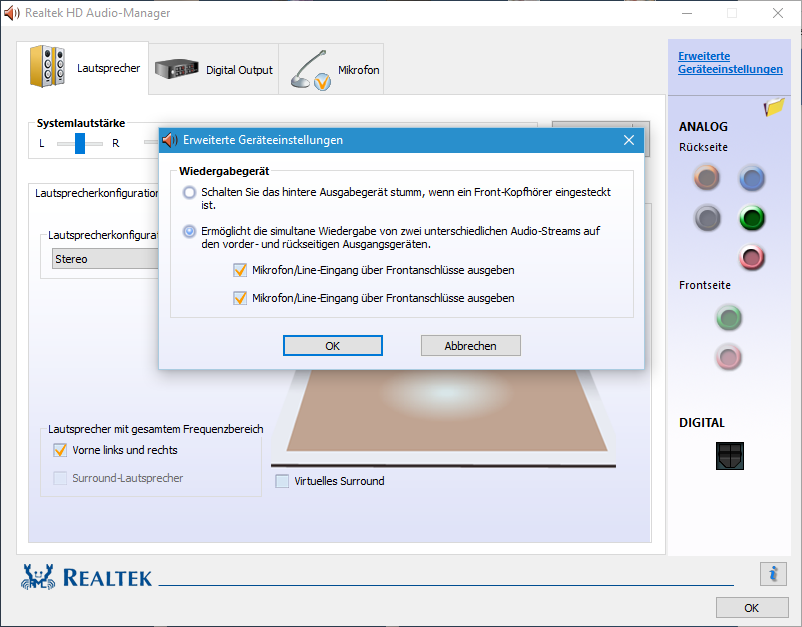
Task: Select the blue rear line-in jack
Action: coord(751,178)
